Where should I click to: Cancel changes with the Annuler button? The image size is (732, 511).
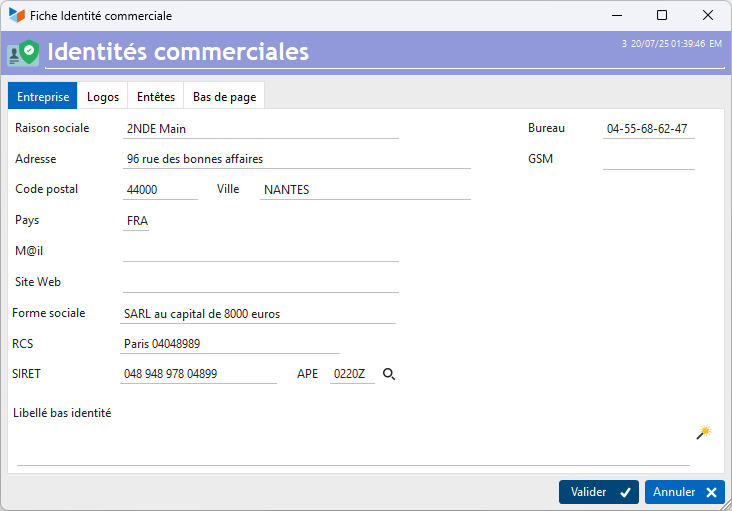click(685, 492)
